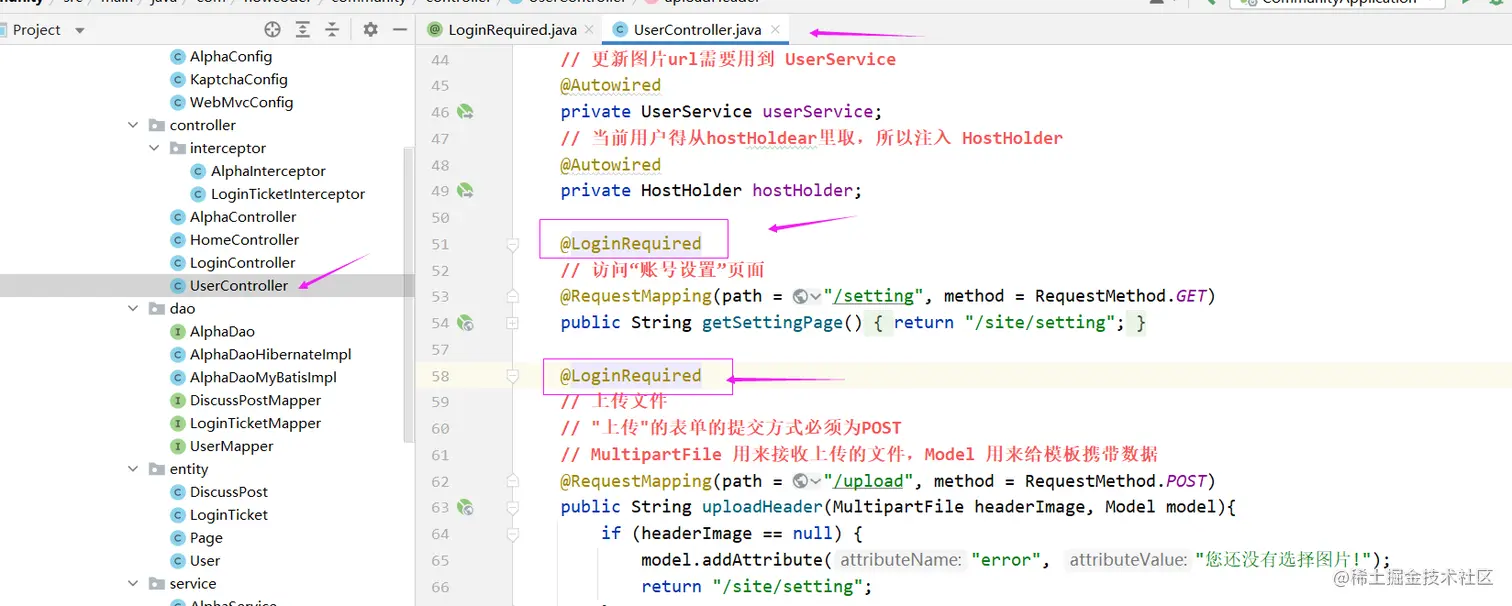This screenshot has height=606, width=1512.
Task: Collapse the controller package
Action: click(133, 125)
